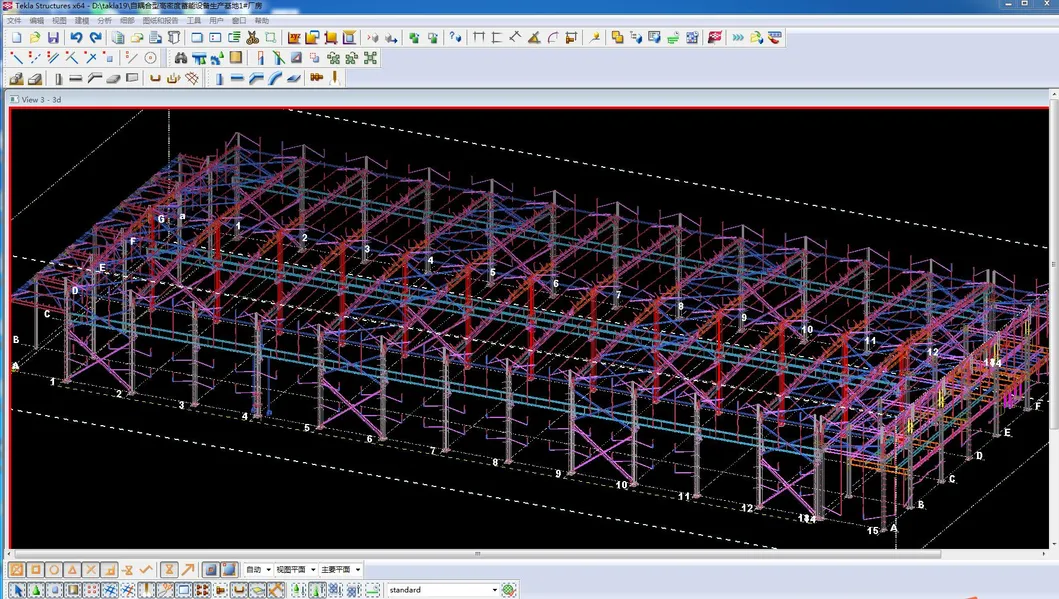Undo the last modeling action

(x=73, y=37)
